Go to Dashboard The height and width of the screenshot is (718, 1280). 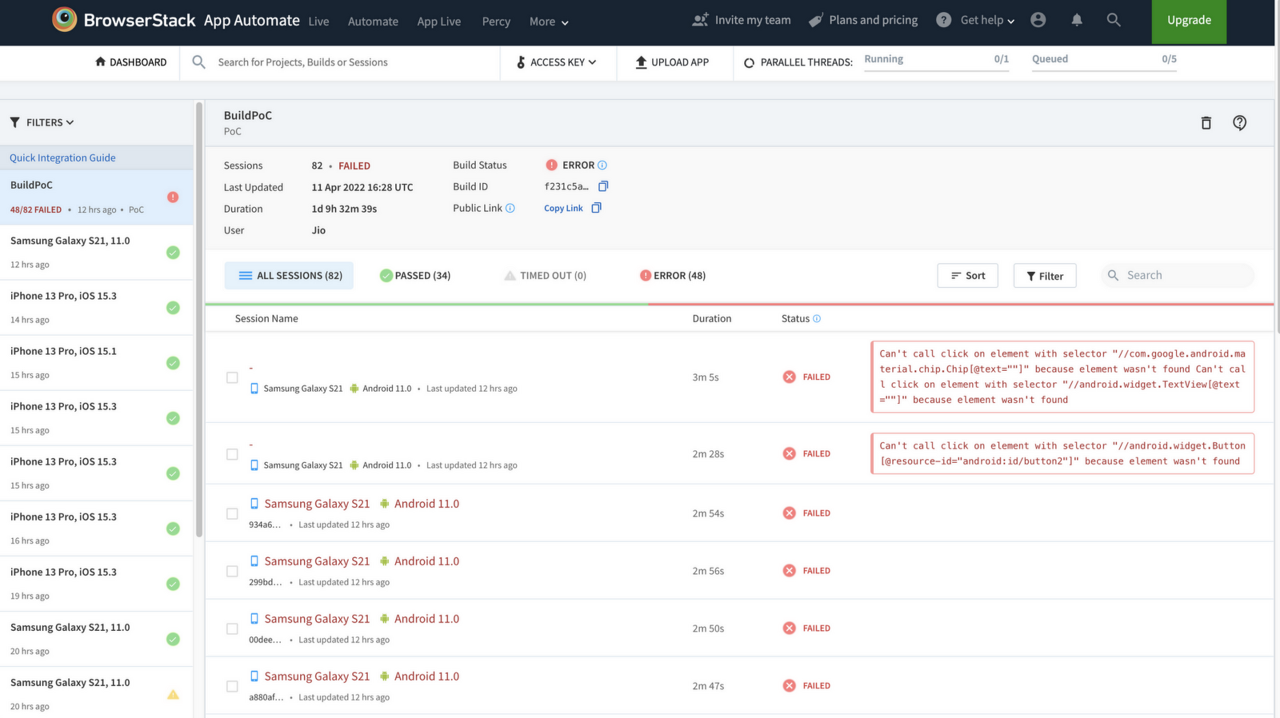[x=130, y=62]
